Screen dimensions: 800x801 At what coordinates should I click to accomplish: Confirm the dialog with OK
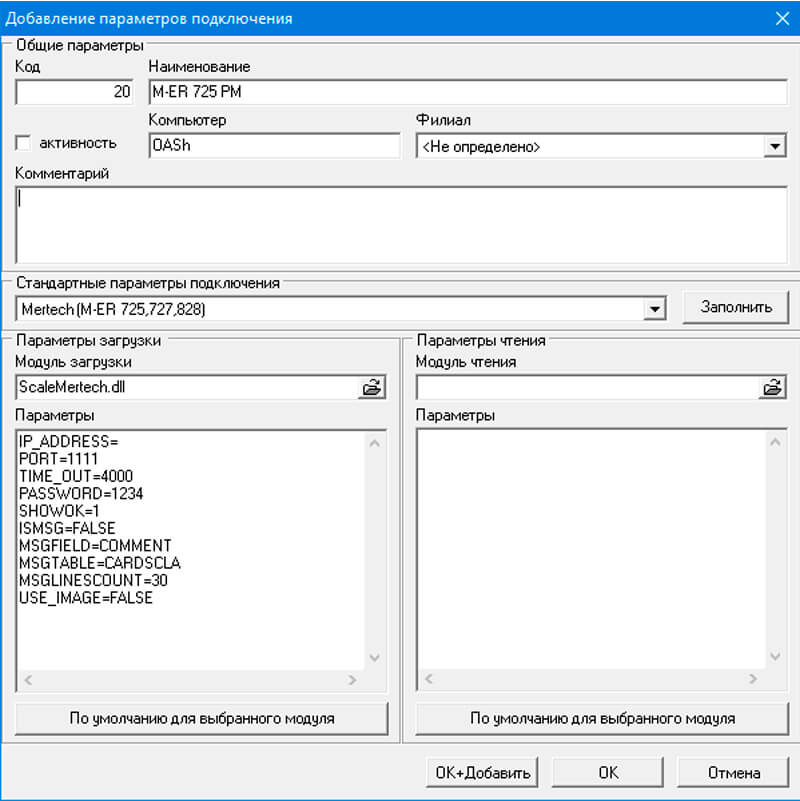point(608,772)
